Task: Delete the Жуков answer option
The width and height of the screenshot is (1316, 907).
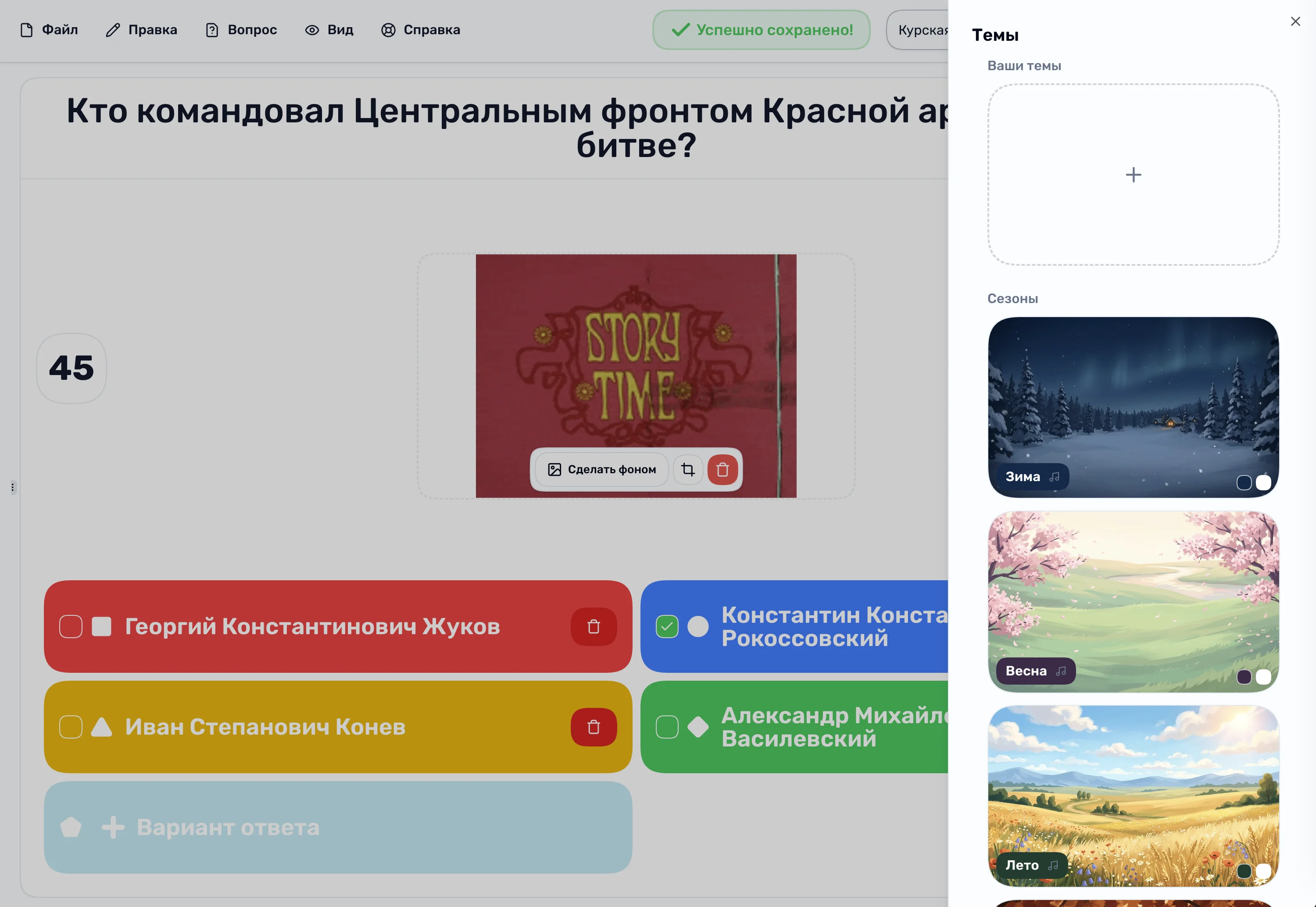Action: point(594,626)
